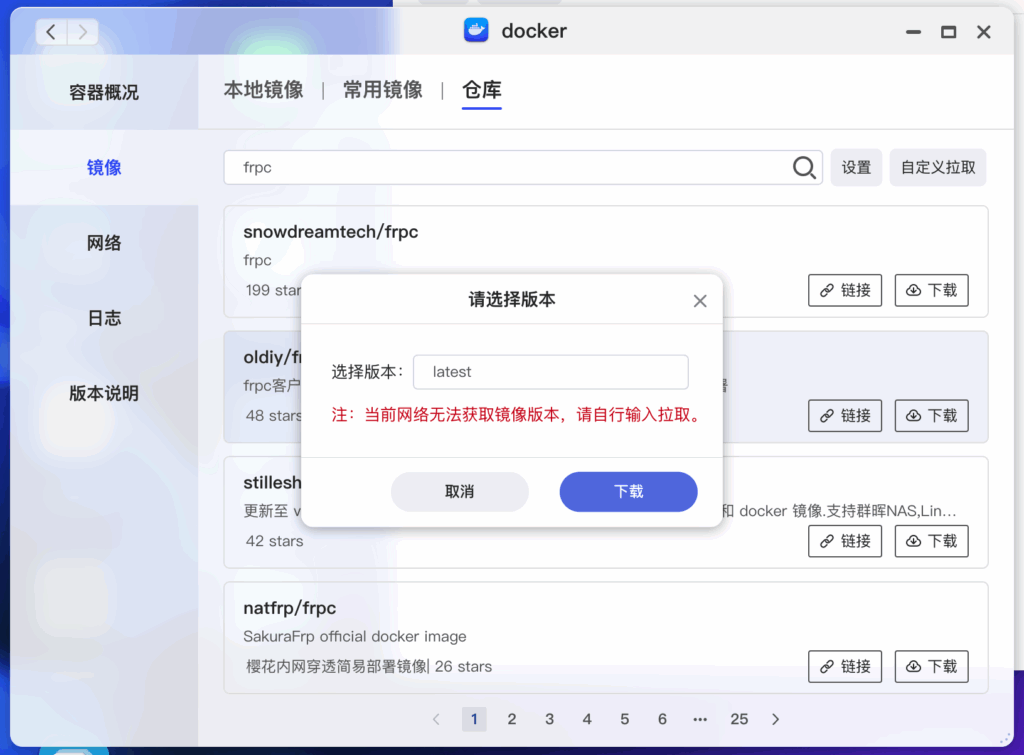
Task: Click the chain link icon on natfrp/frpc row
Action: (826, 666)
